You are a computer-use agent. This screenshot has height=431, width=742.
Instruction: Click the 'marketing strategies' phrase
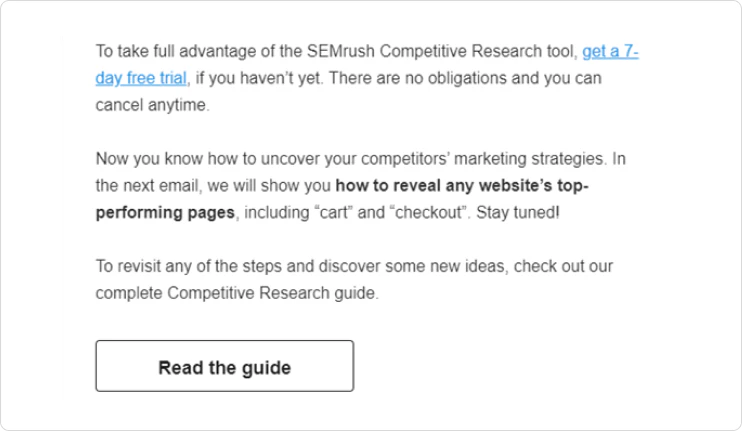(529, 158)
